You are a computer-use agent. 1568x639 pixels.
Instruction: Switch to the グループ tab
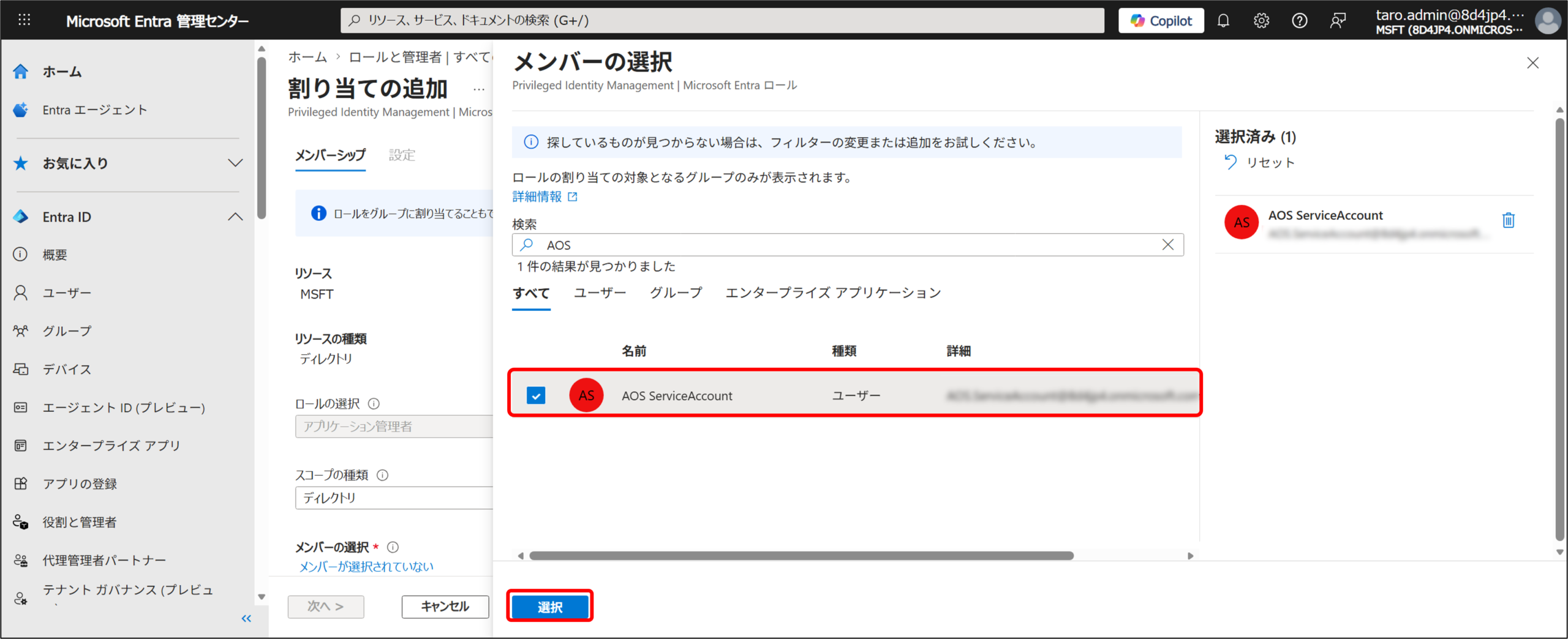point(676,293)
